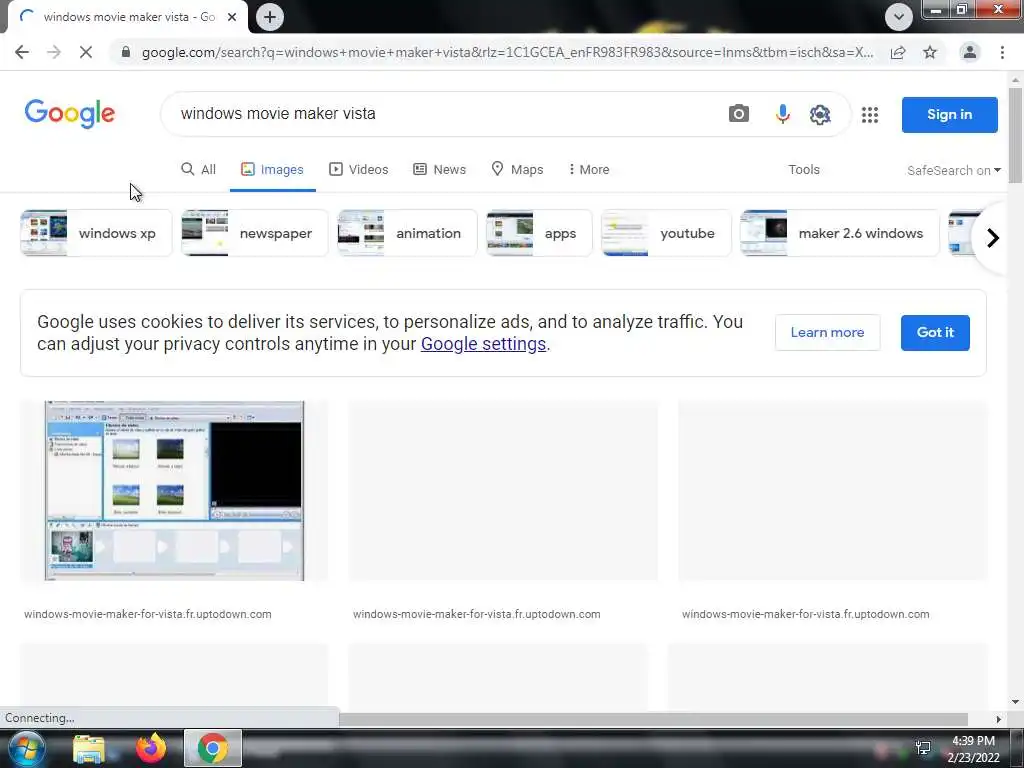This screenshot has height=768, width=1024.
Task: Share this page via address bar icon
Action: pyautogui.click(x=898, y=52)
